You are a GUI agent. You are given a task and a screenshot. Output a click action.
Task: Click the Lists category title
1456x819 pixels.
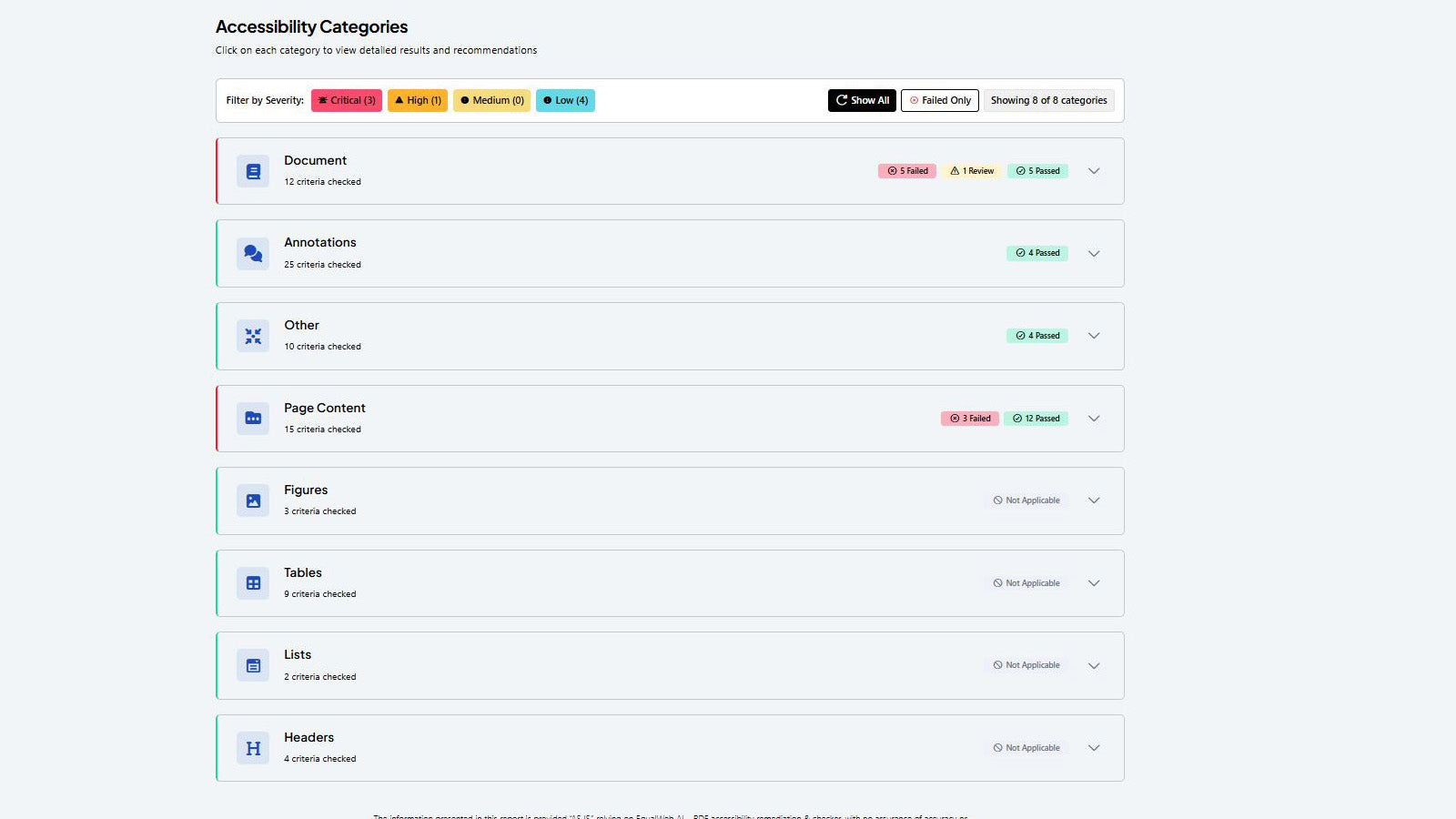point(298,654)
